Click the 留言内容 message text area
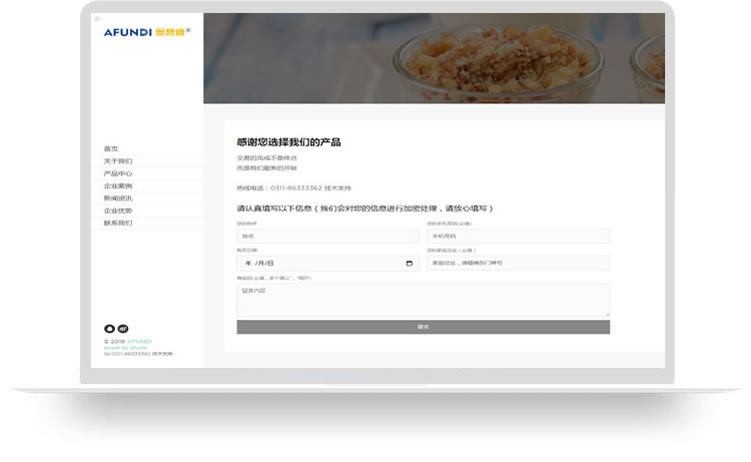Image resolution: width=751 pixels, height=462 pixels. coord(423,300)
